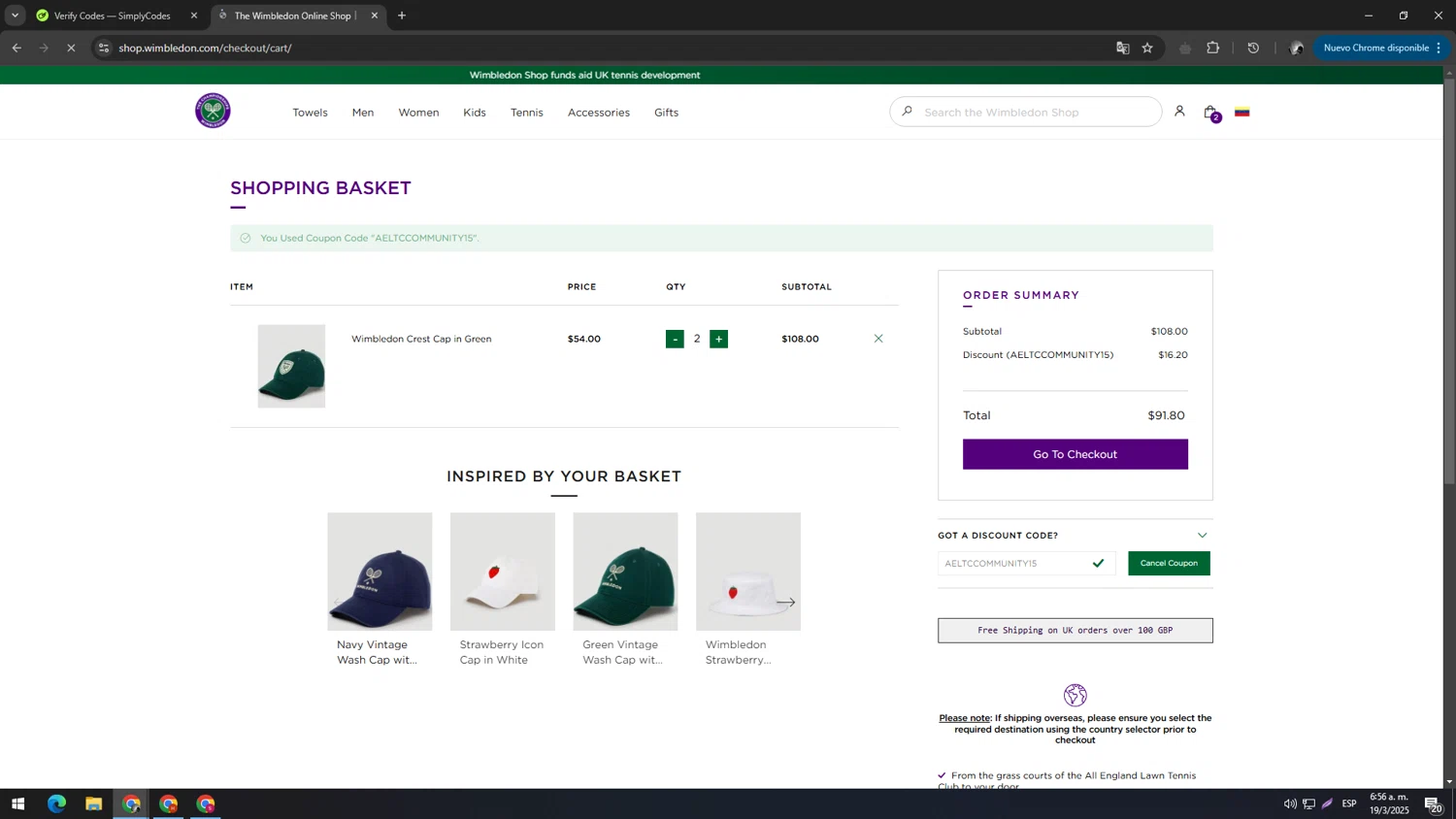Open the volume control in system tray
1456x819 pixels.
tap(1290, 803)
